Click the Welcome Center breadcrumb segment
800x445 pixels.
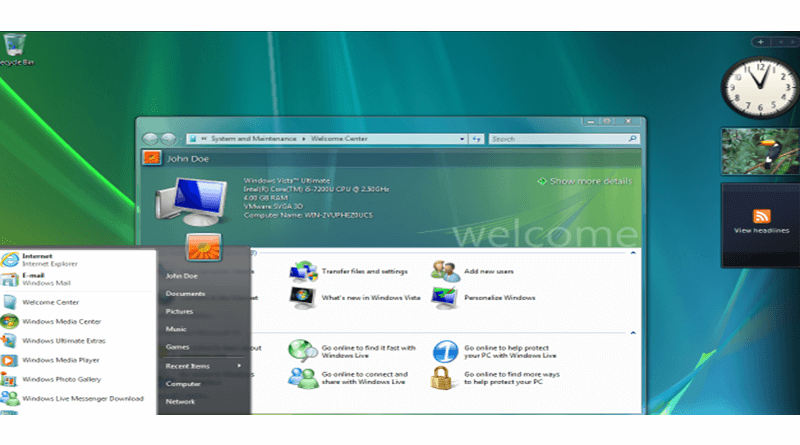click(x=339, y=139)
